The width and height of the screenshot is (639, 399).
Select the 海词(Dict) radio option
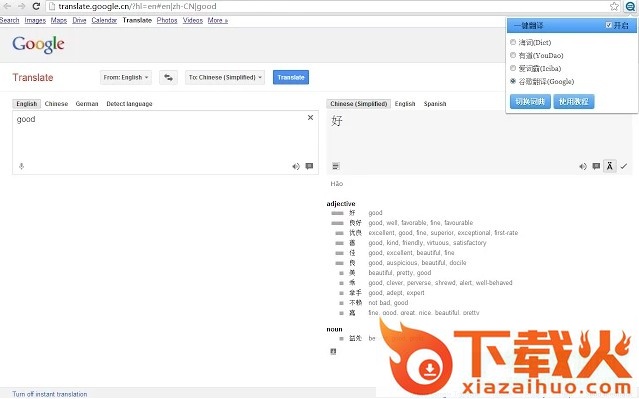pos(513,42)
